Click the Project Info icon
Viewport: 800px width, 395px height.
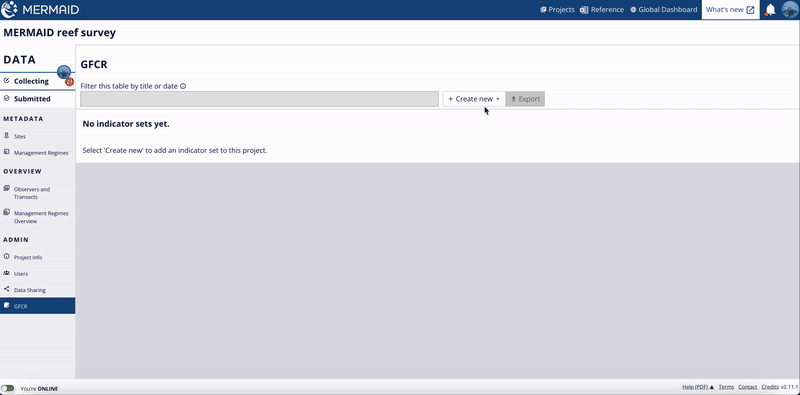coord(7,256)
